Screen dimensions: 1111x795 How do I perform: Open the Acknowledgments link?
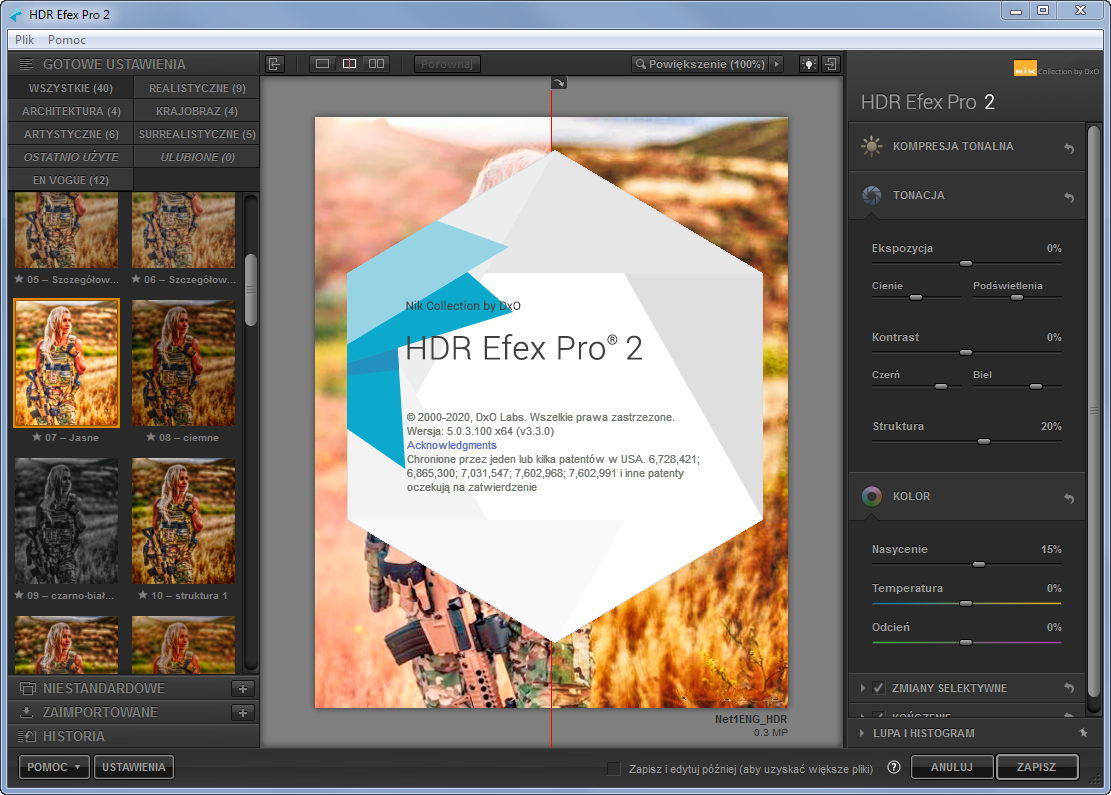[x=451, y=445]
